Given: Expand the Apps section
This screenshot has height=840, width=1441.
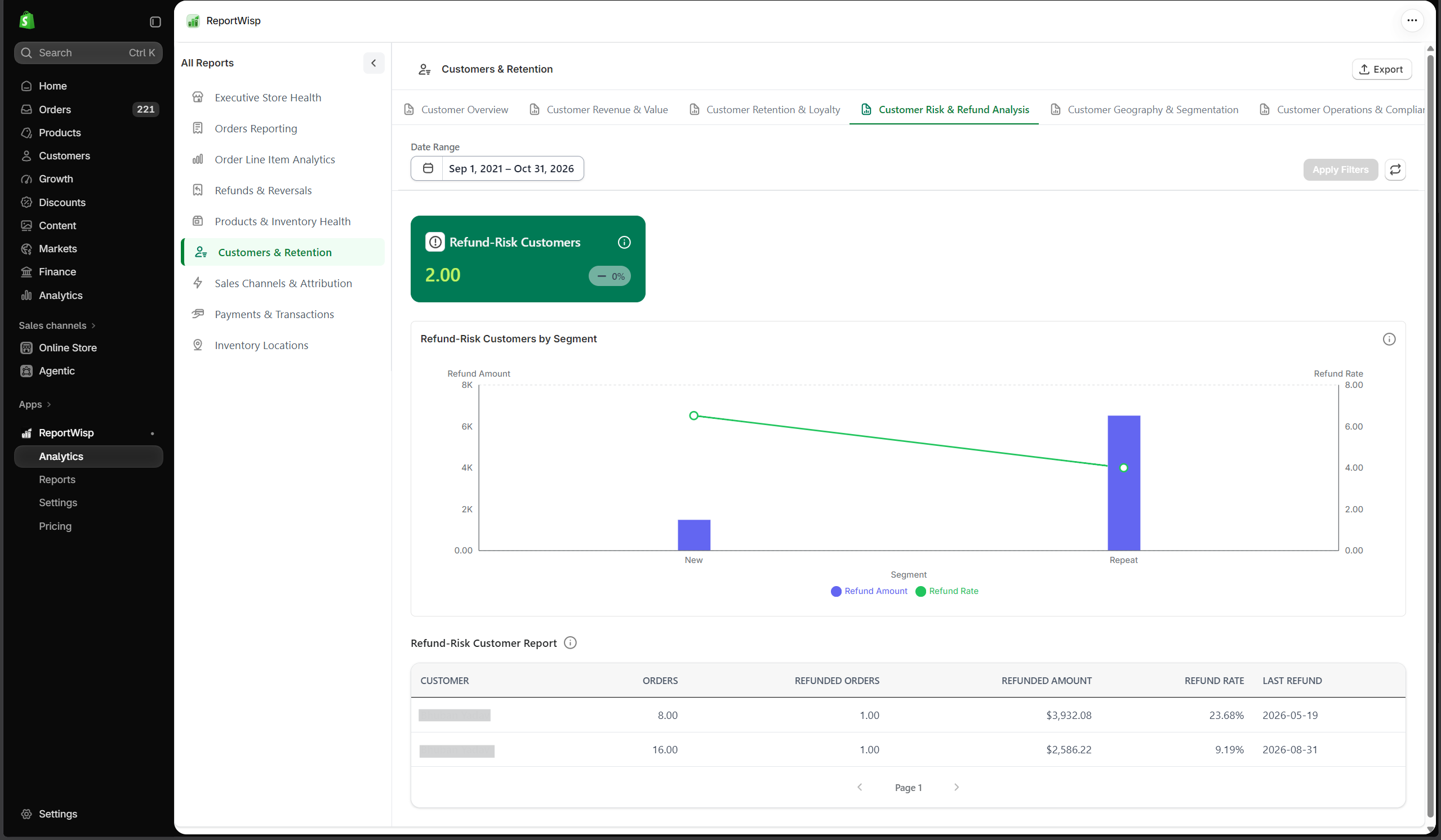Looking at the screenshot, I should (35, 404).
